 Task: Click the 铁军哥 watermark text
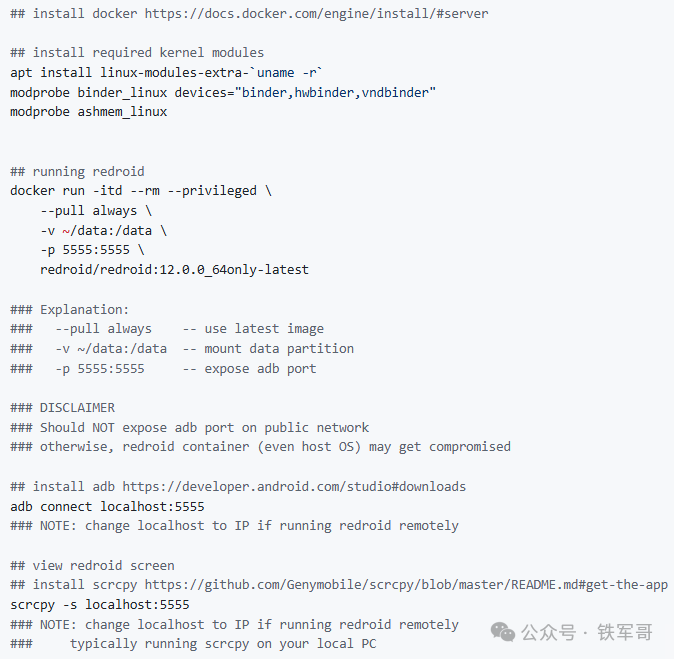pyautogui.click(x=625, y=632)
